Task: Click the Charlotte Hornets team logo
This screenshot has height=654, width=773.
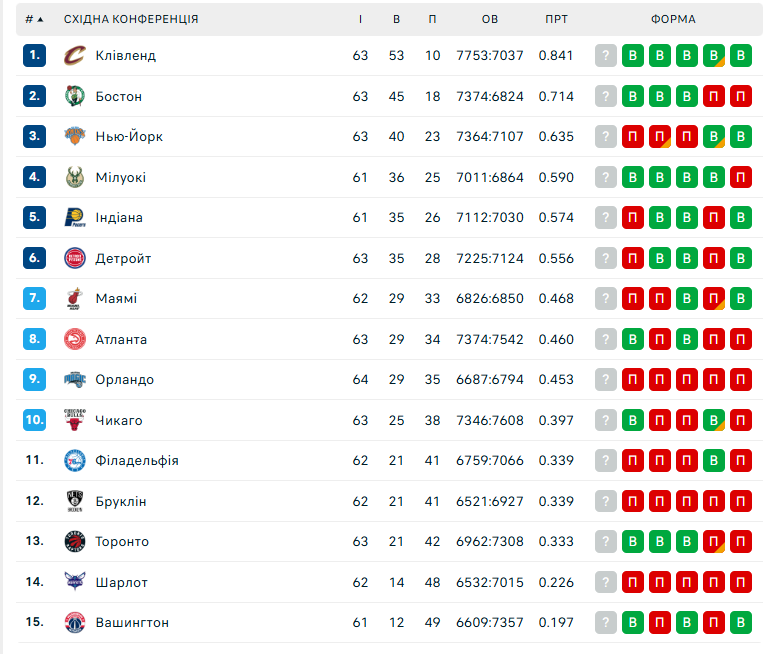Action: click(75, 582)
